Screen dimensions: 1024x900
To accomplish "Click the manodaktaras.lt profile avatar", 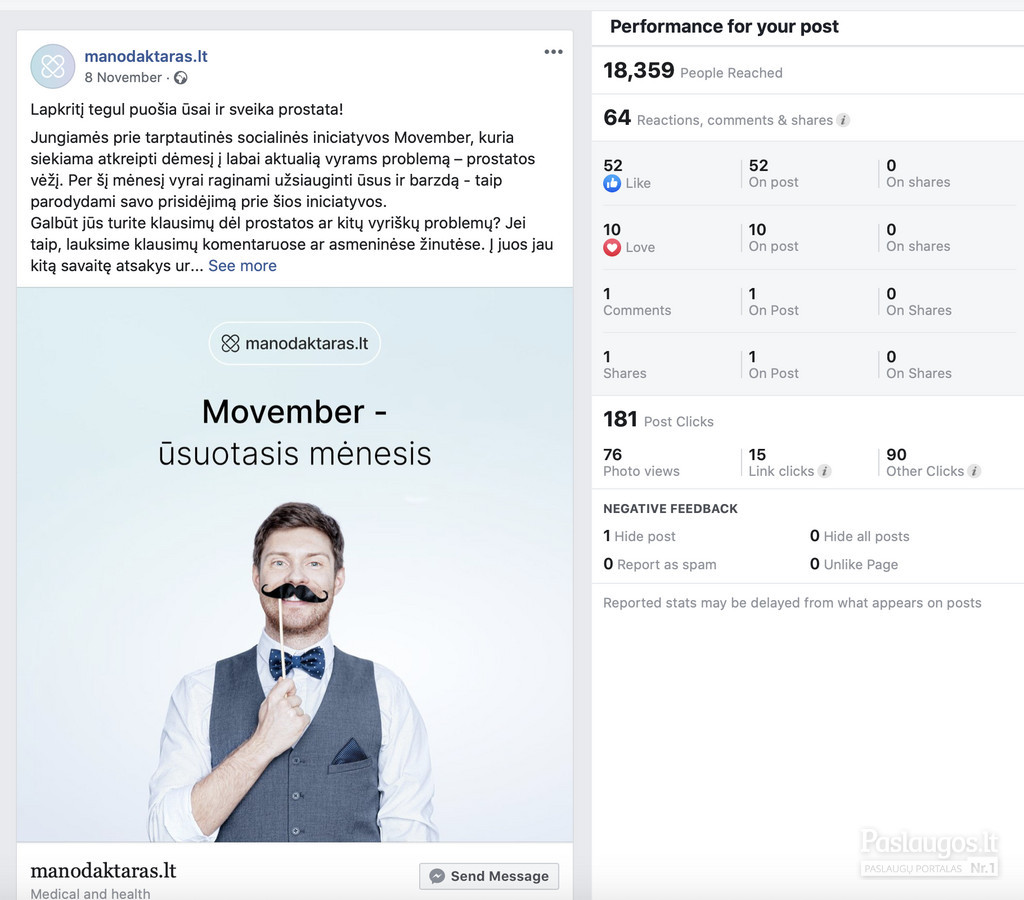I will click(x=53, y=66).
